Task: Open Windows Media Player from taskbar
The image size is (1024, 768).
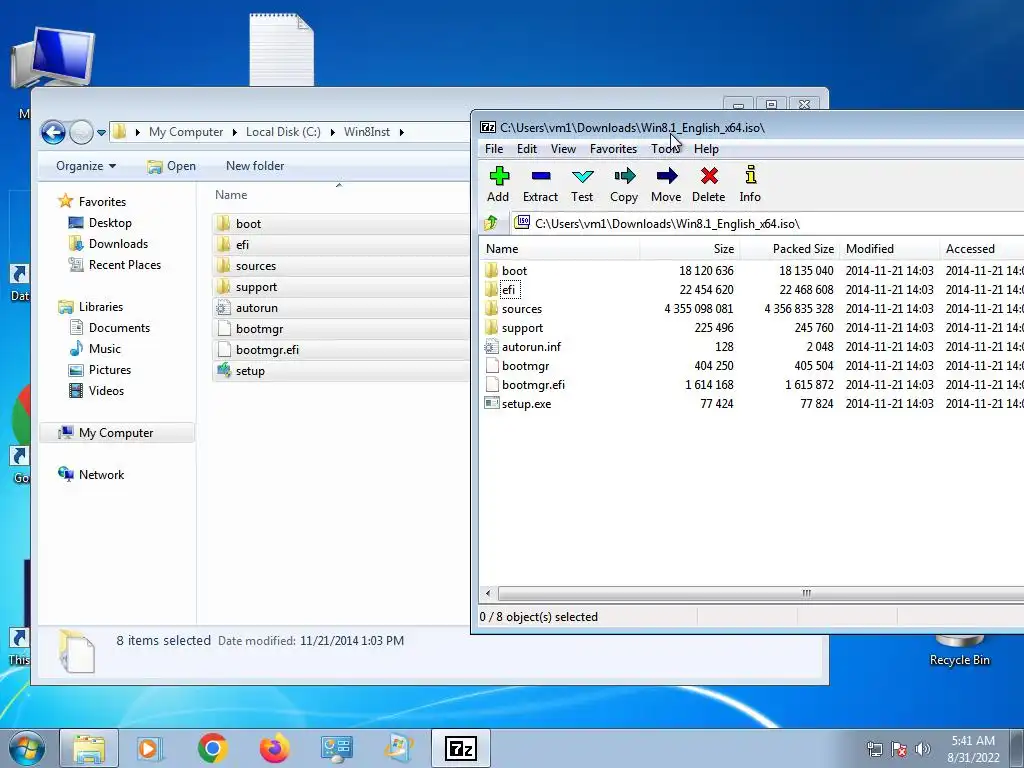Action: [x=150, y=748]
